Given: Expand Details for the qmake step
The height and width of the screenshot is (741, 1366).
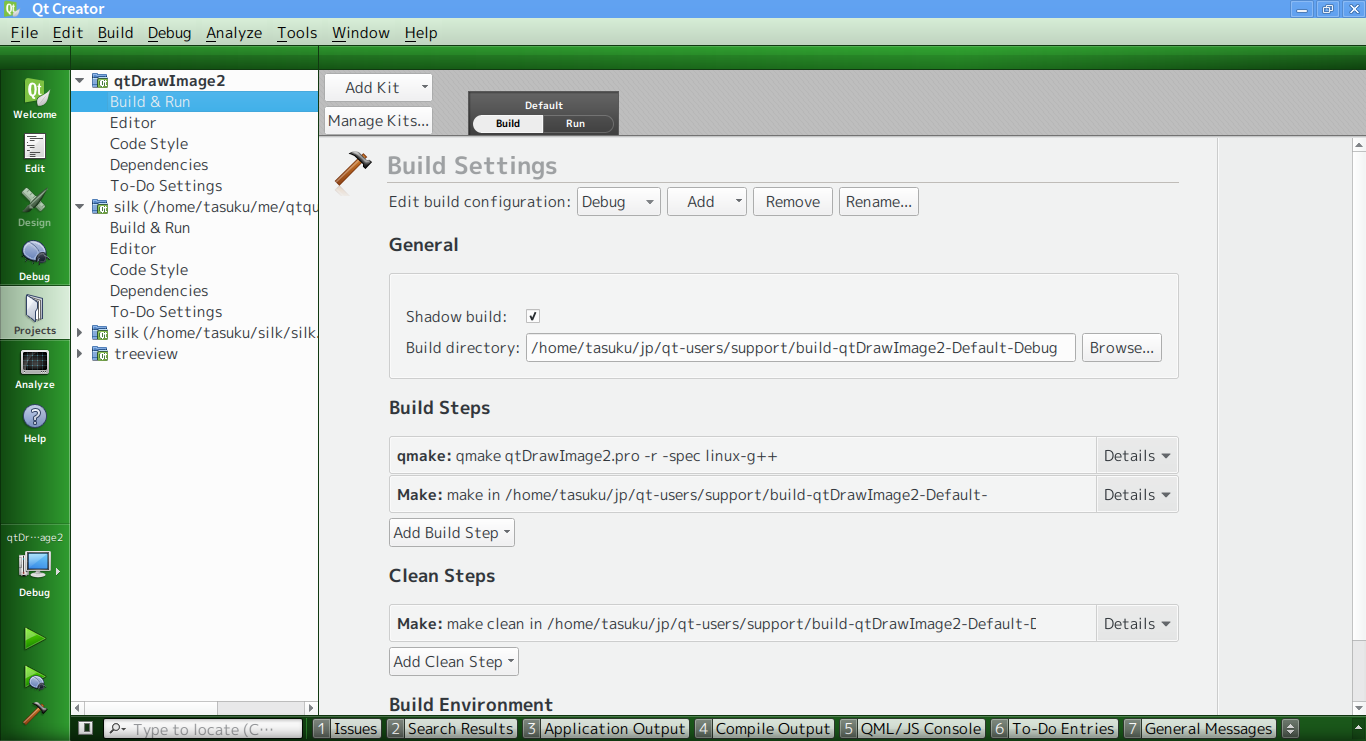Looking at the screenshot, I should point(1137,456).
